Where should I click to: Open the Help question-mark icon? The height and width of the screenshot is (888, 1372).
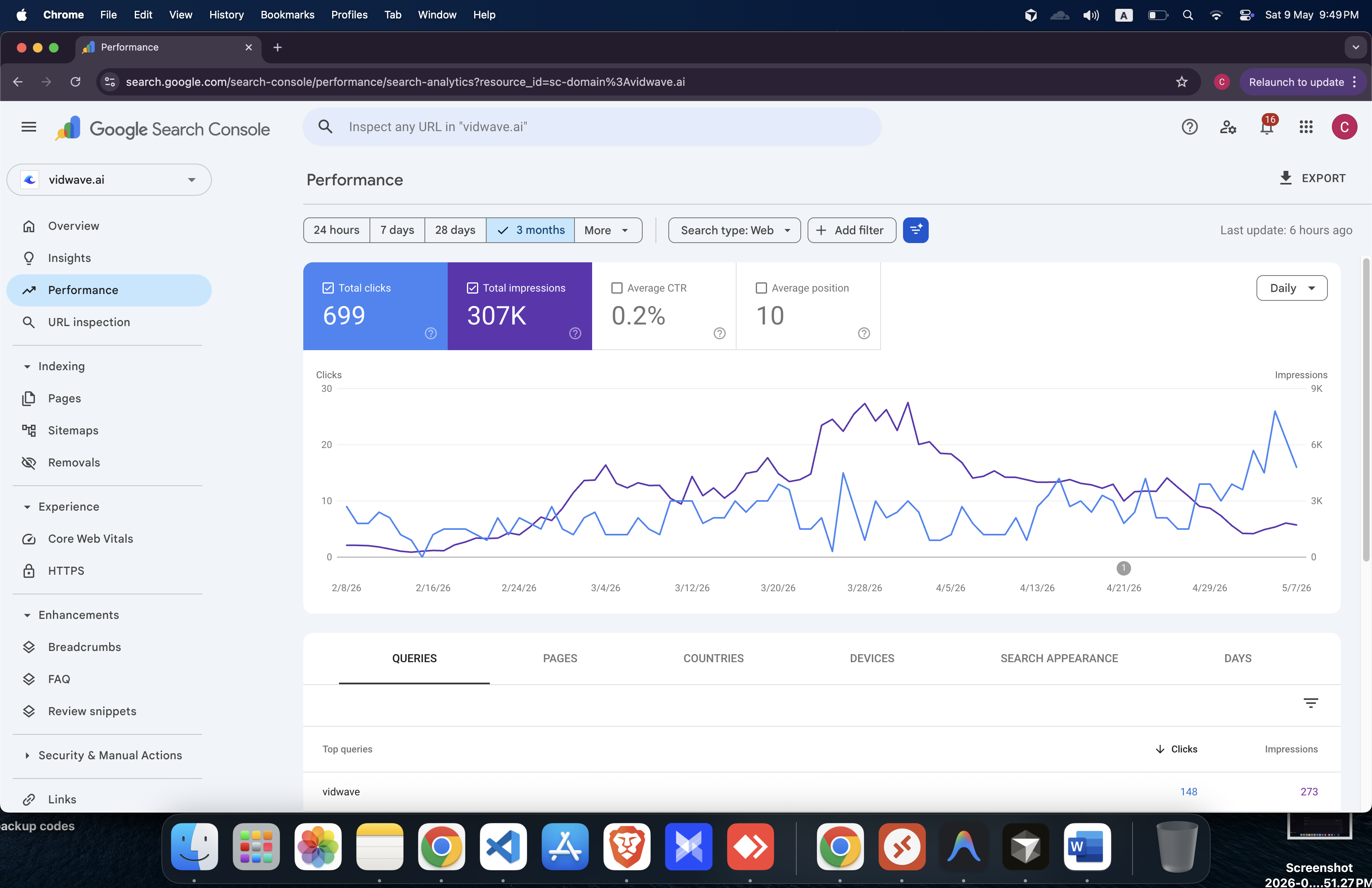pos(1190,127)
